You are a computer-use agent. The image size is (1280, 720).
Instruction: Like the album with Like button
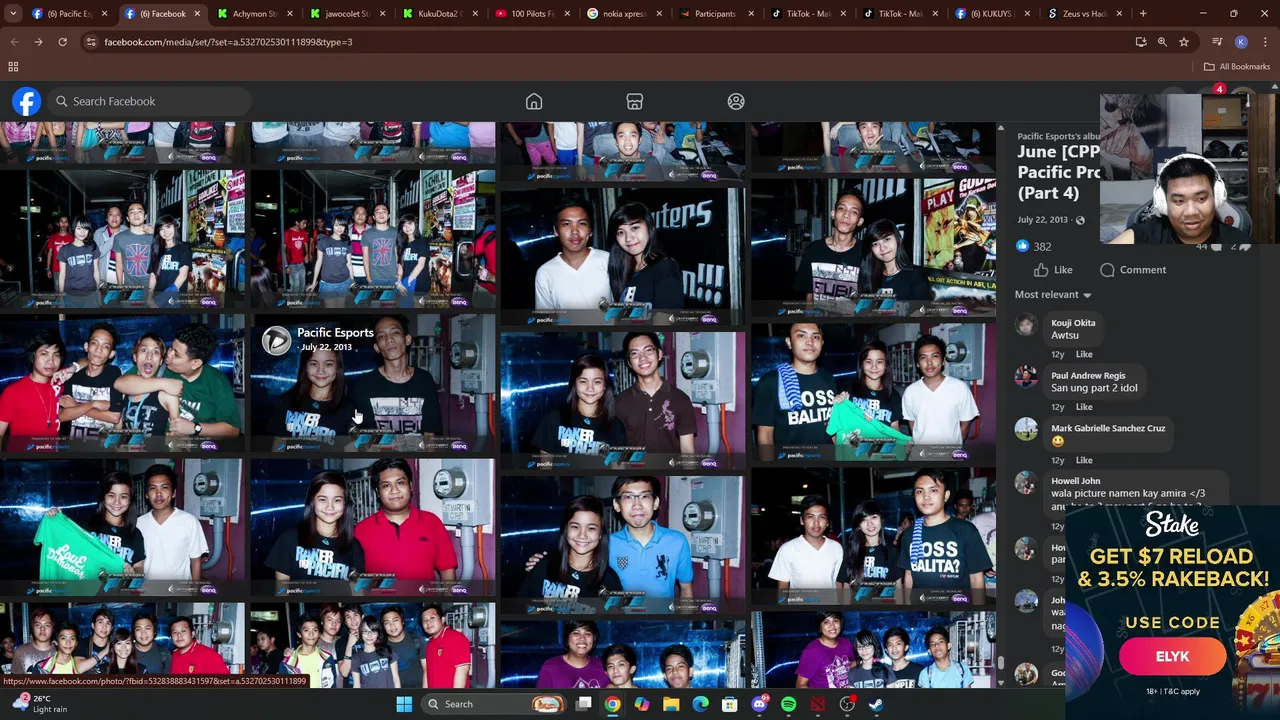1053,270
